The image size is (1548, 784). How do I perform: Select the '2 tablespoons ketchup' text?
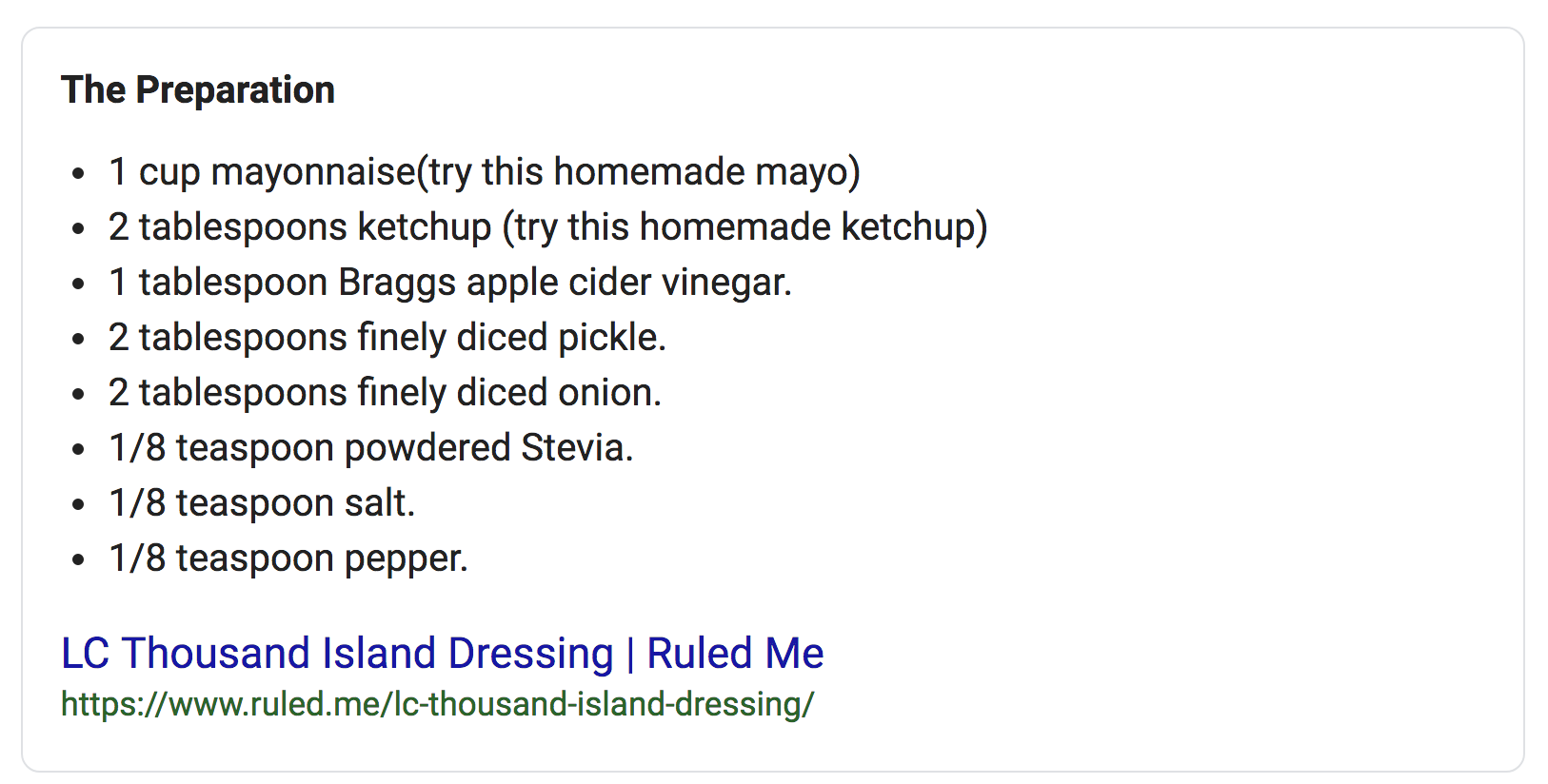point(300,227)
